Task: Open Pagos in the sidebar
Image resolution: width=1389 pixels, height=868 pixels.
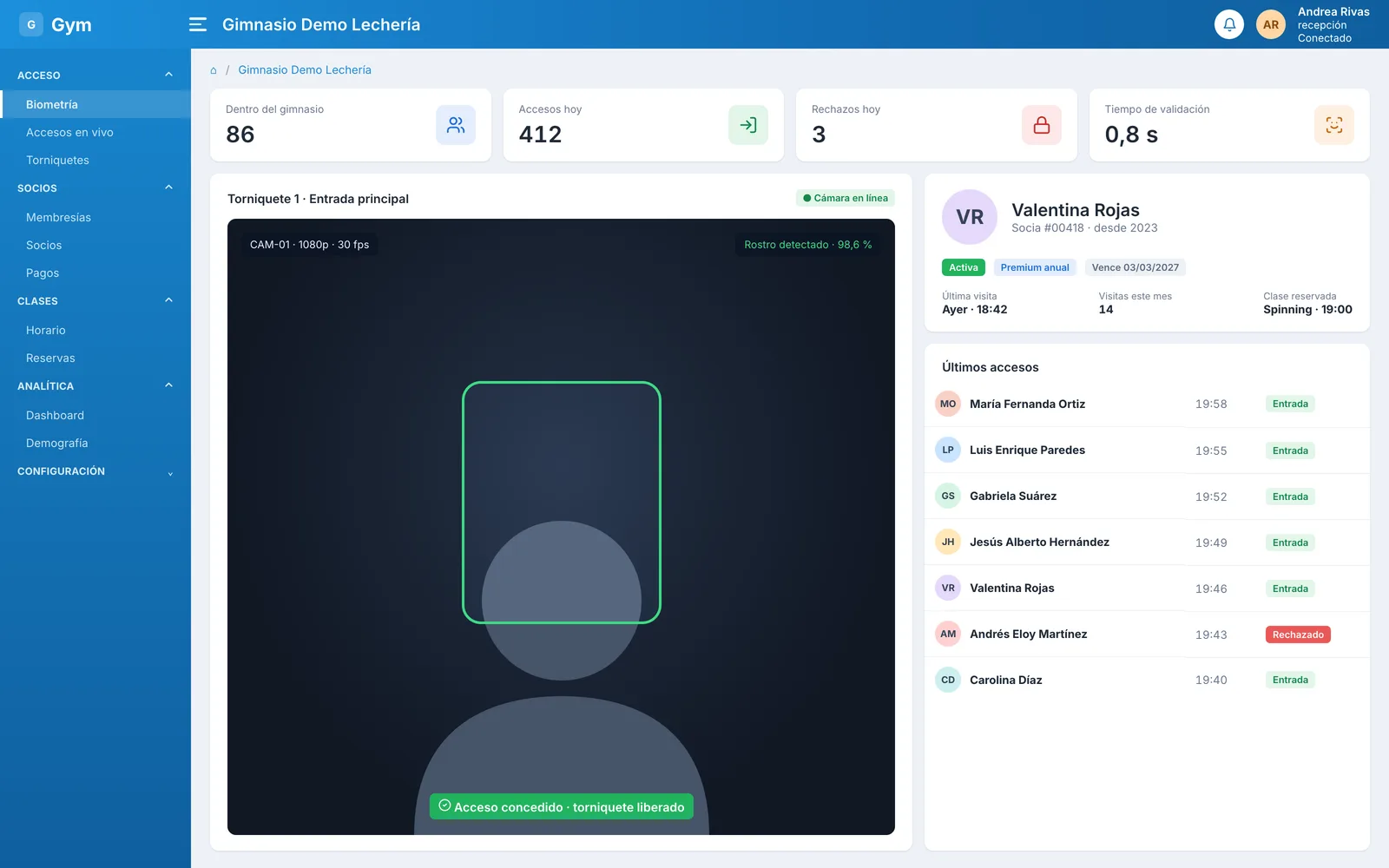Action: pos(95,273)
